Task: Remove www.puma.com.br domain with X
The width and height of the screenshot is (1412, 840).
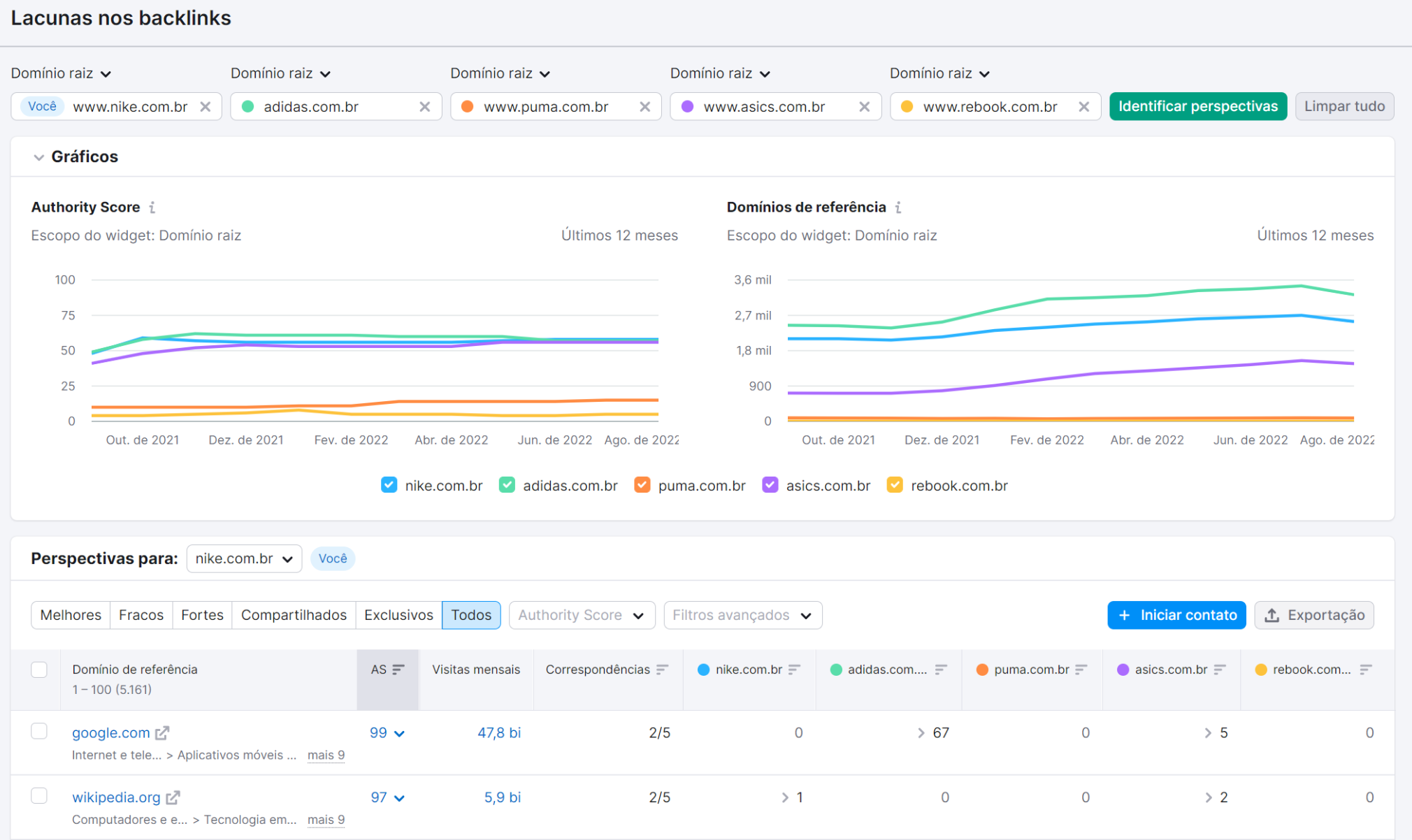Action: pyautogui.click(x=645, y=107)
